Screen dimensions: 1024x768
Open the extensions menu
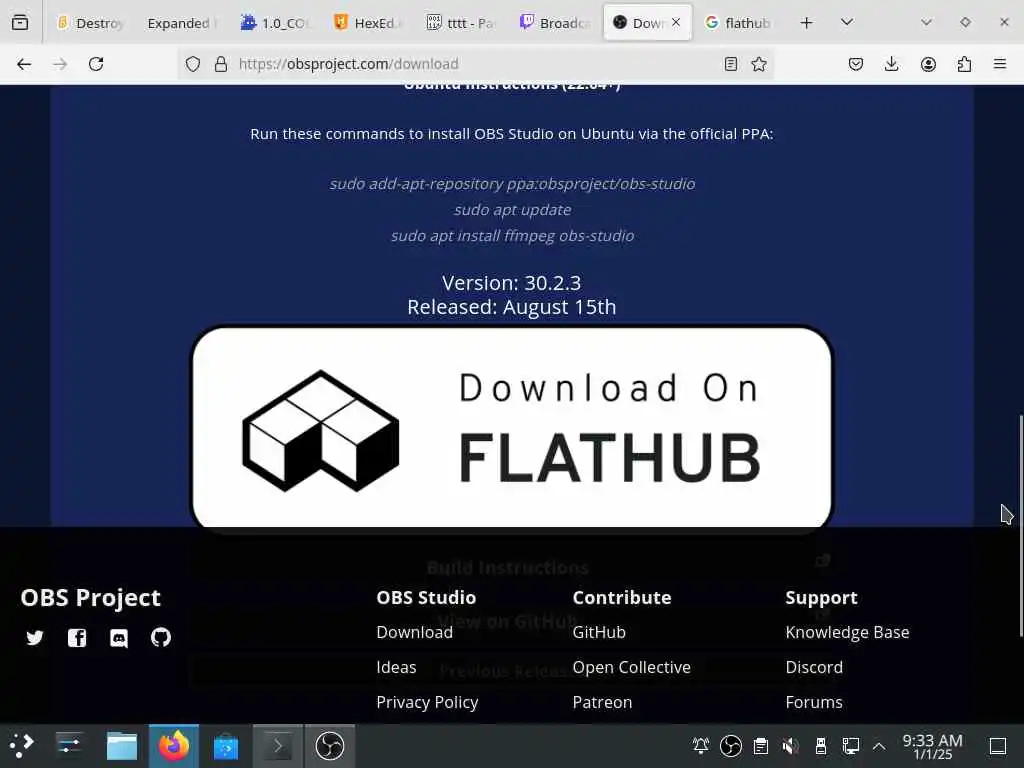[x=964, y=64]
